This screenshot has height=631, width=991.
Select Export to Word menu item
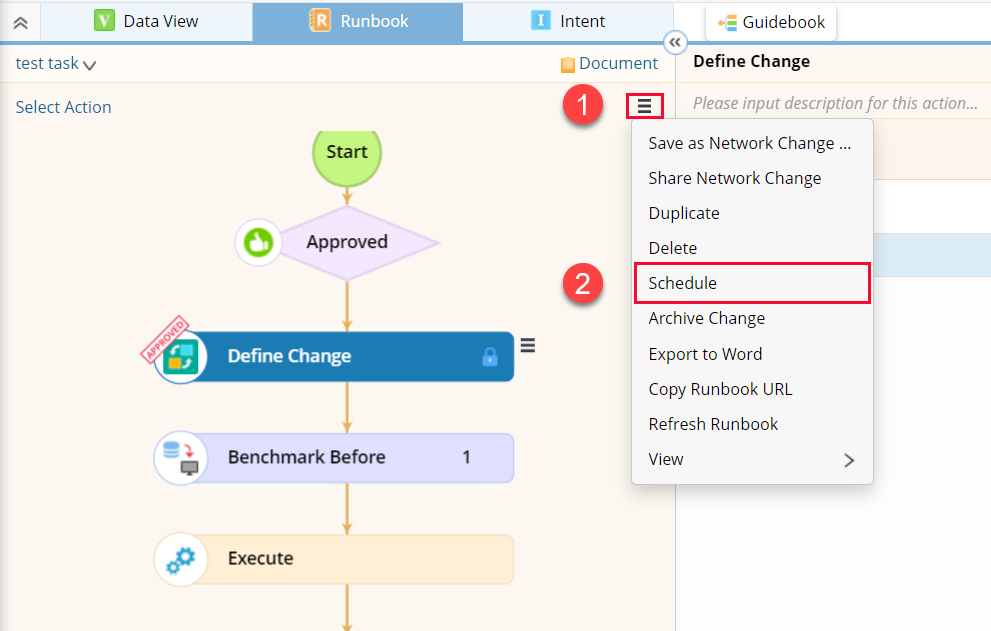pos(705,354)
